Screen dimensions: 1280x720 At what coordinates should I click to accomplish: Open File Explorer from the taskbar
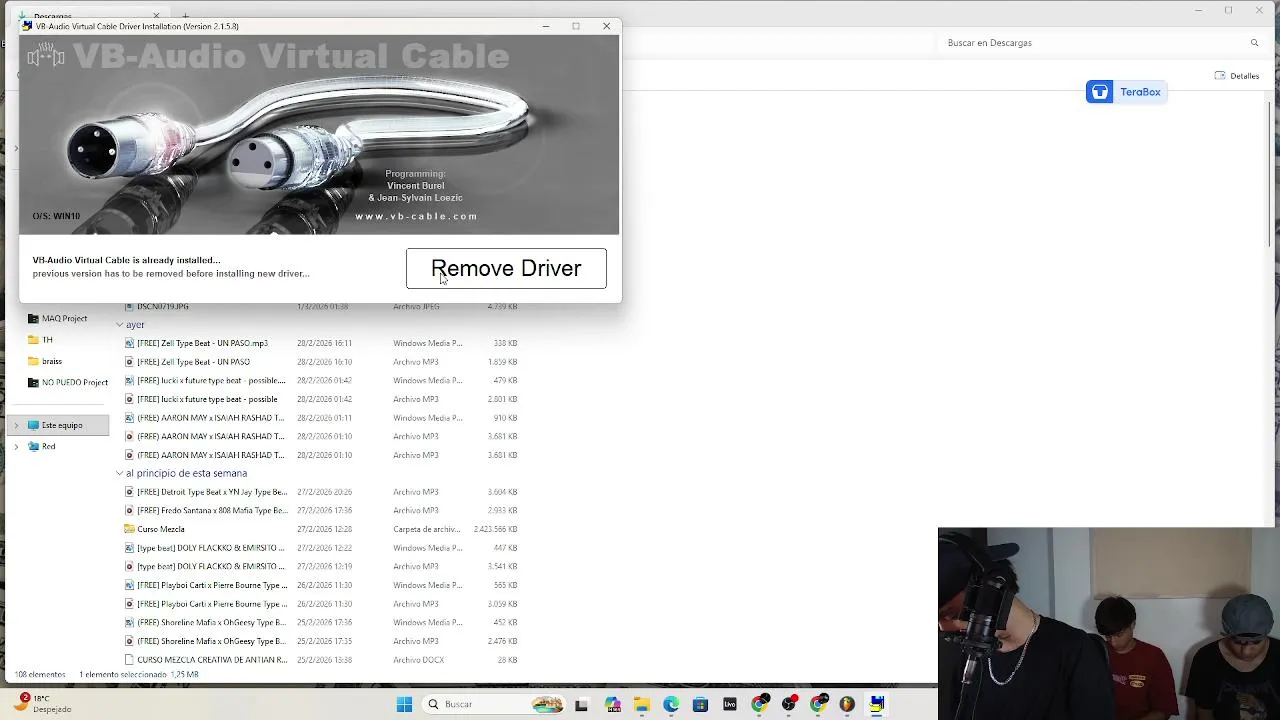641,704
